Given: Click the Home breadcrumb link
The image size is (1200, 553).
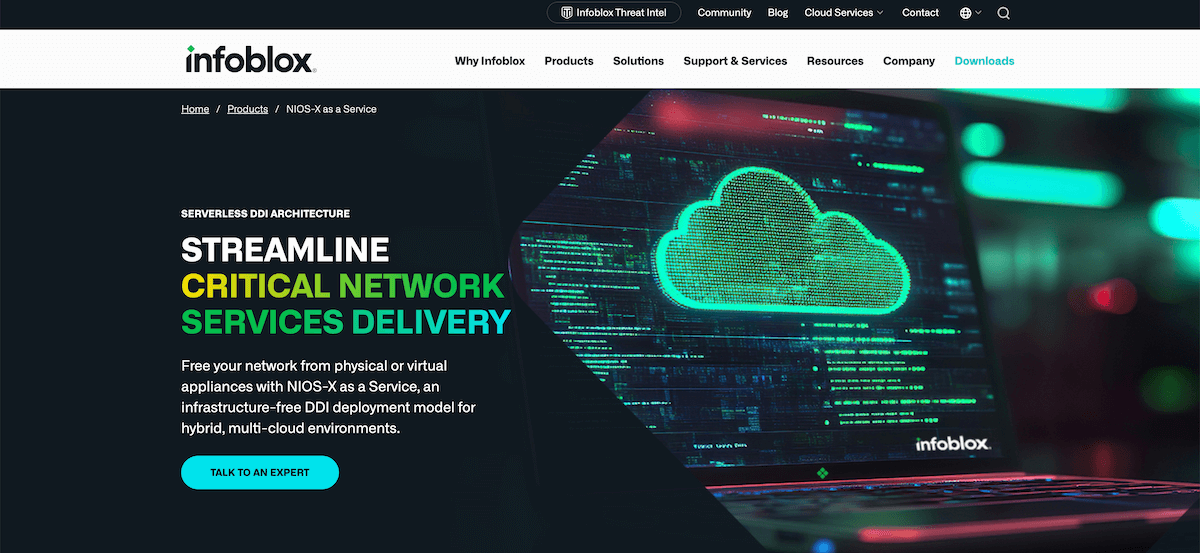Looking at the screenshot, I should 195,109.
